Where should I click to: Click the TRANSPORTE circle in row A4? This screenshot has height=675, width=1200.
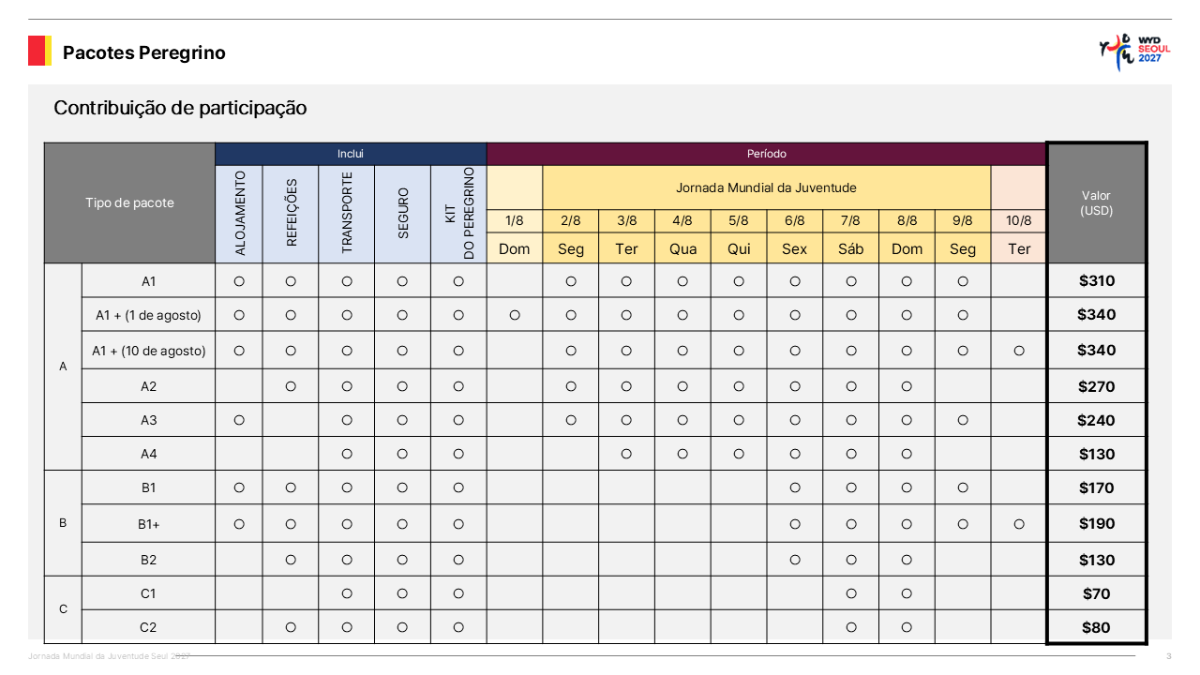point(347,454)
